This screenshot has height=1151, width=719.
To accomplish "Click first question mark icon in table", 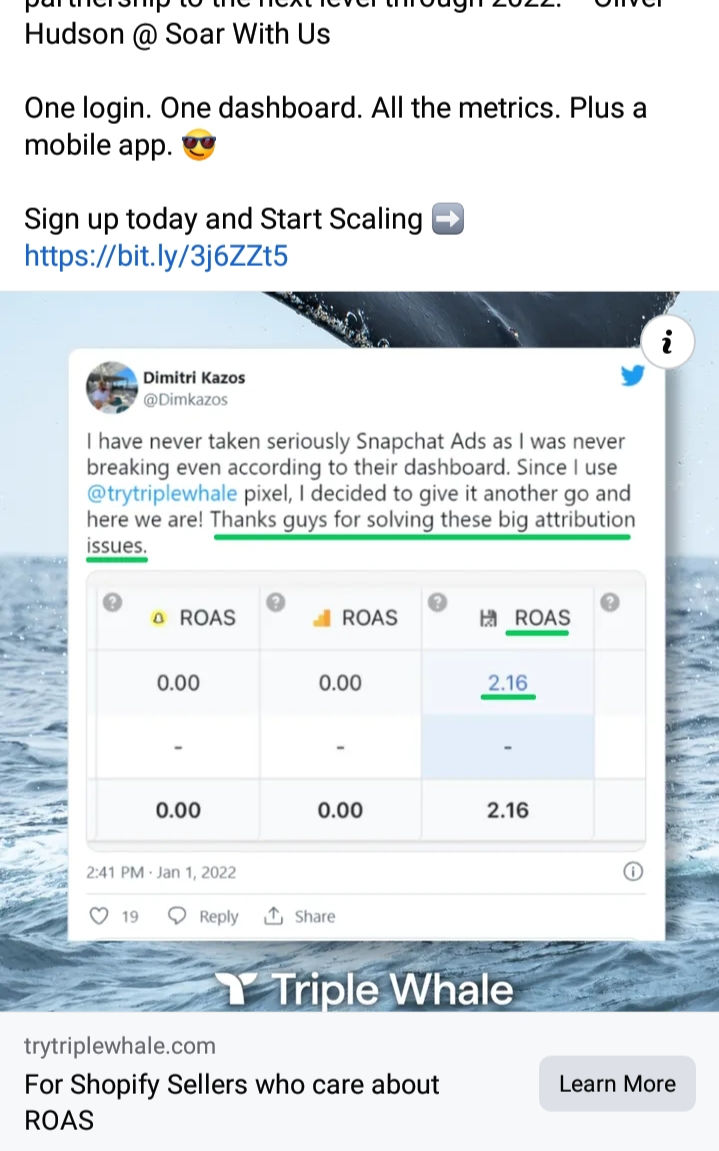I will [x=113, y=602].
